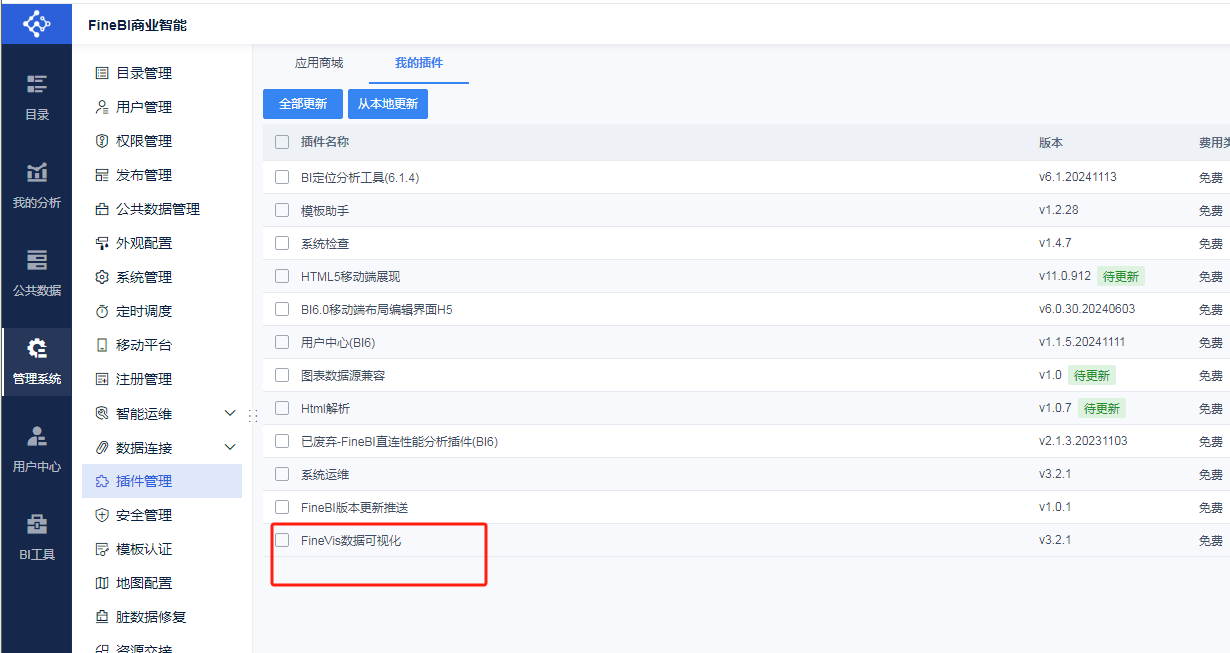Select 管理系统 gear icon
Image resolution: width=1230 pixels, height=653 pixels.
click(36, 348)
